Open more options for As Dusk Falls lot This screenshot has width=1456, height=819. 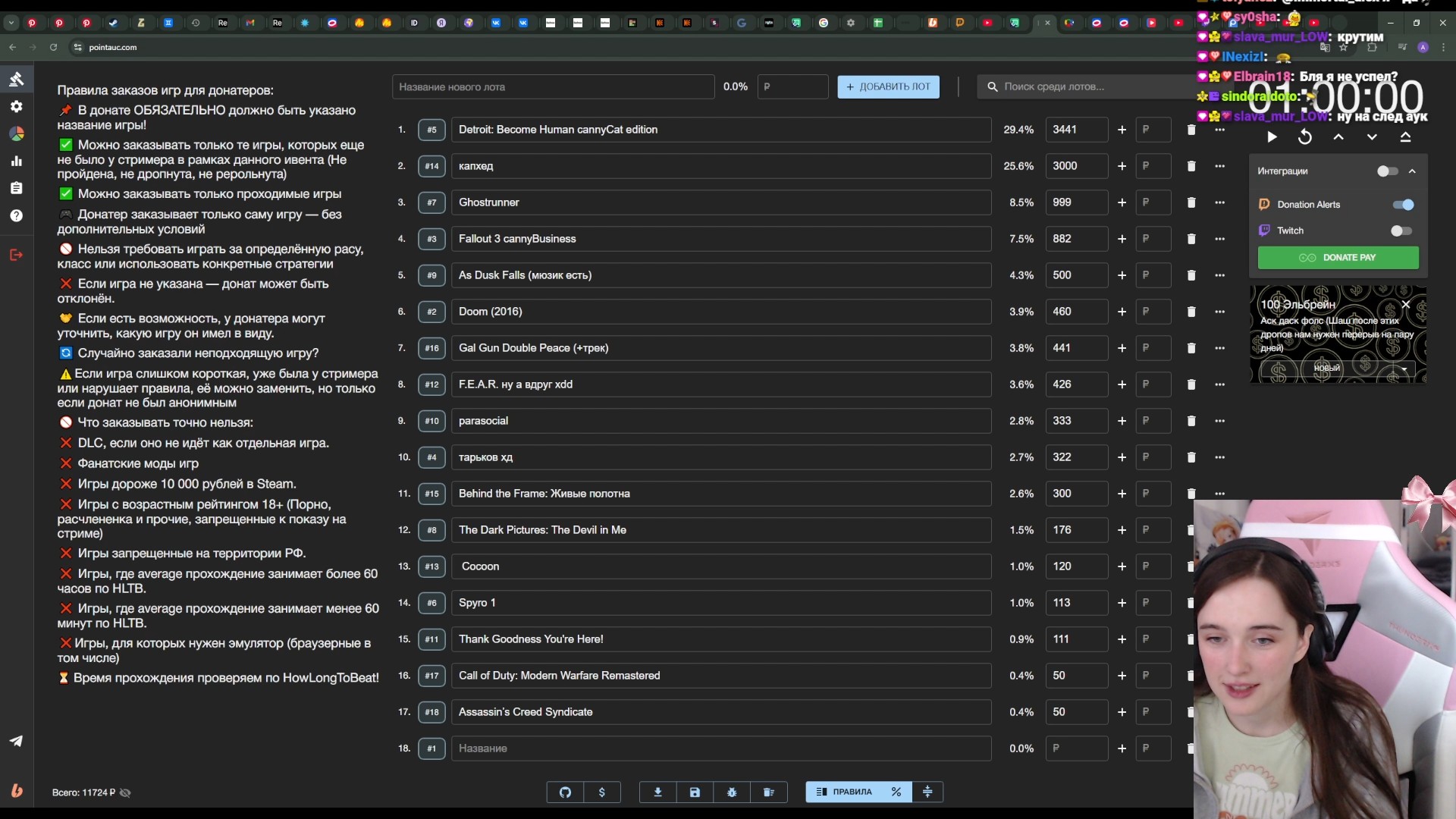click(x=1219, y=275)
